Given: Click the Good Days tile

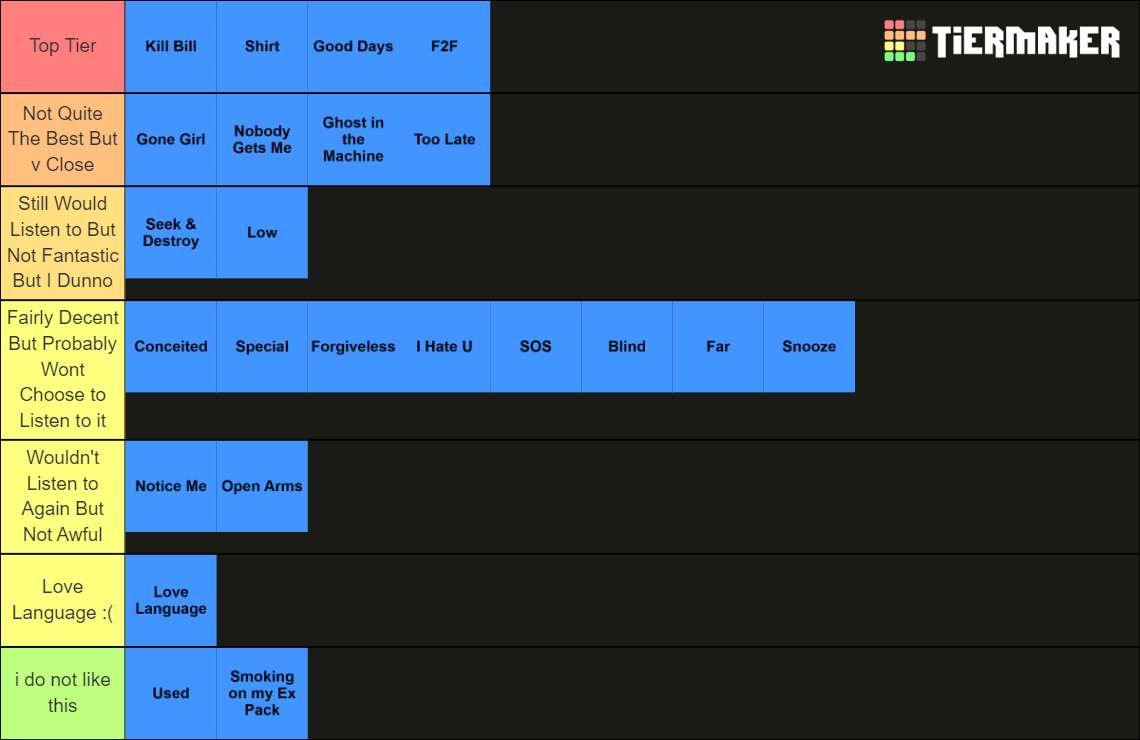Looking at the screenshot, I should pos(353,46).
